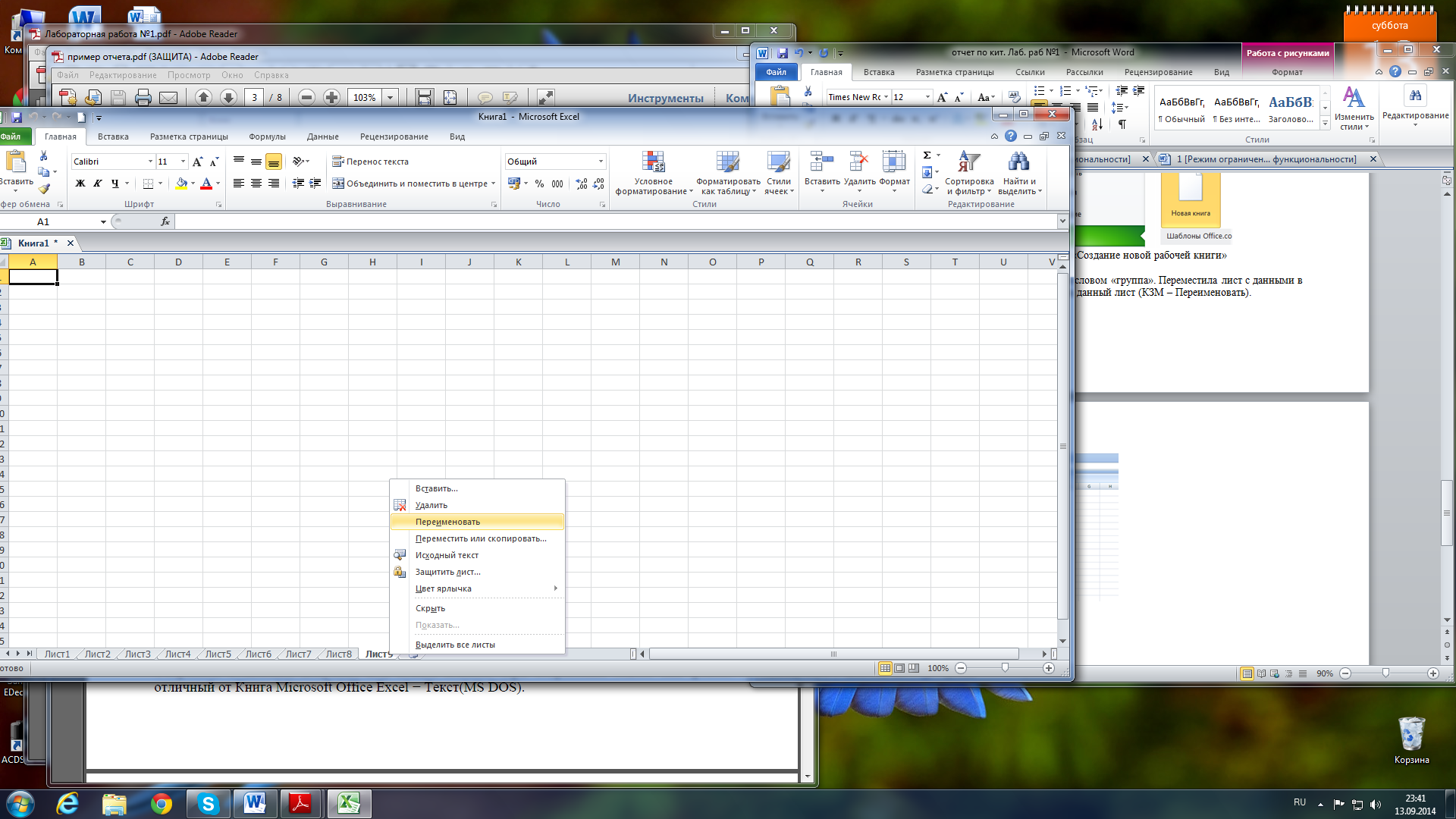Click the AutoSum sigma icon
Screen dimensions: 1456x819
tap(927, 155)
